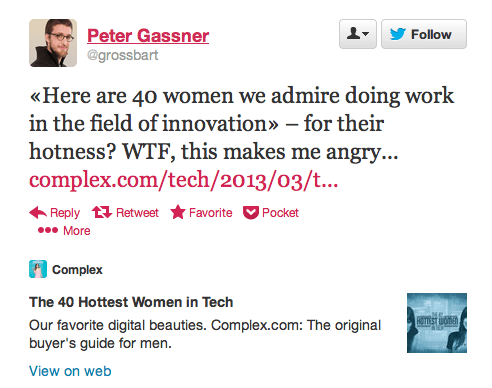
Task: Click the @grossbart handle
Action: point(123,55)
